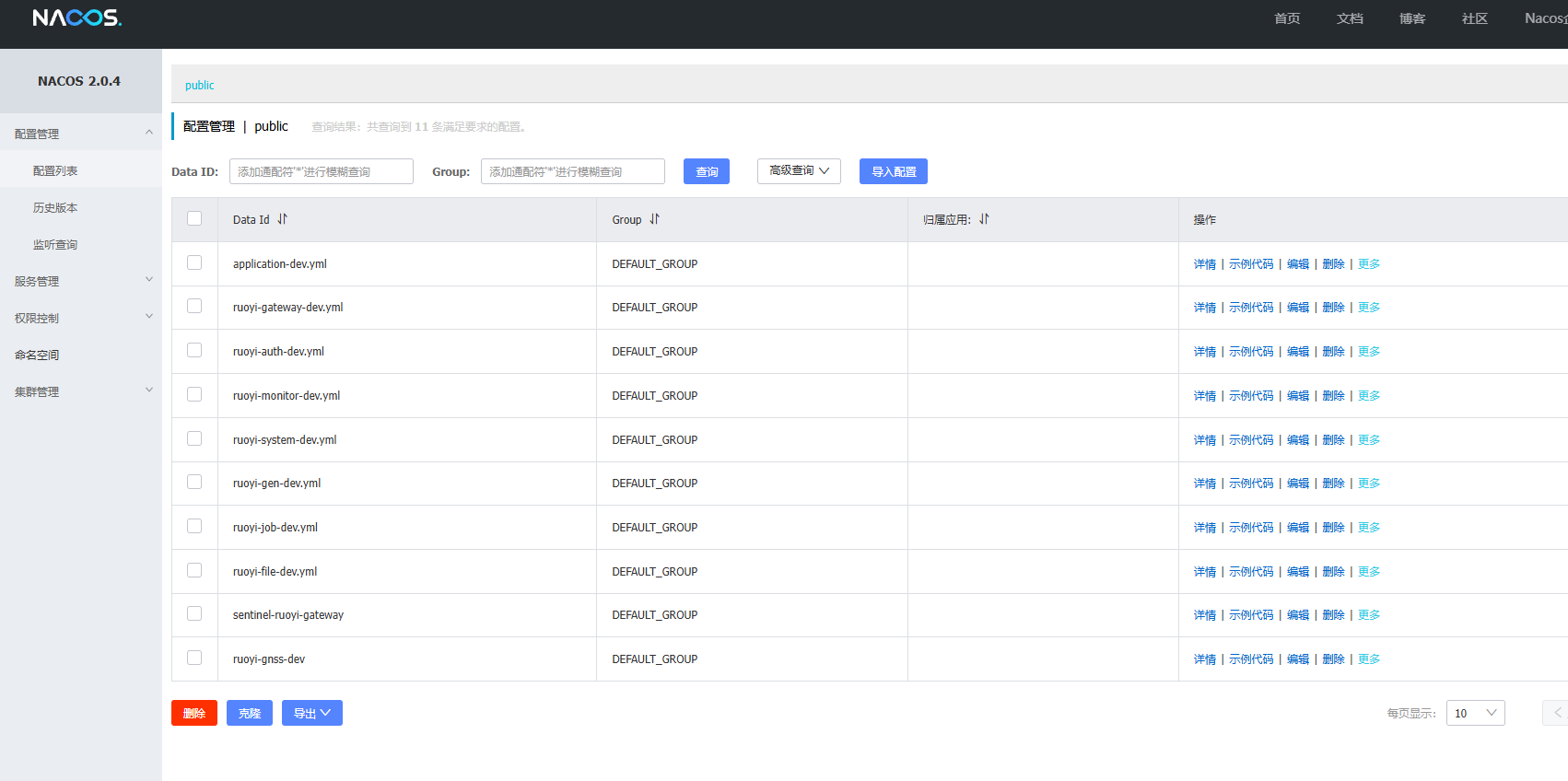1568x781 pixels.
Task: Select the public namespace tab
Action: point(200,85)
